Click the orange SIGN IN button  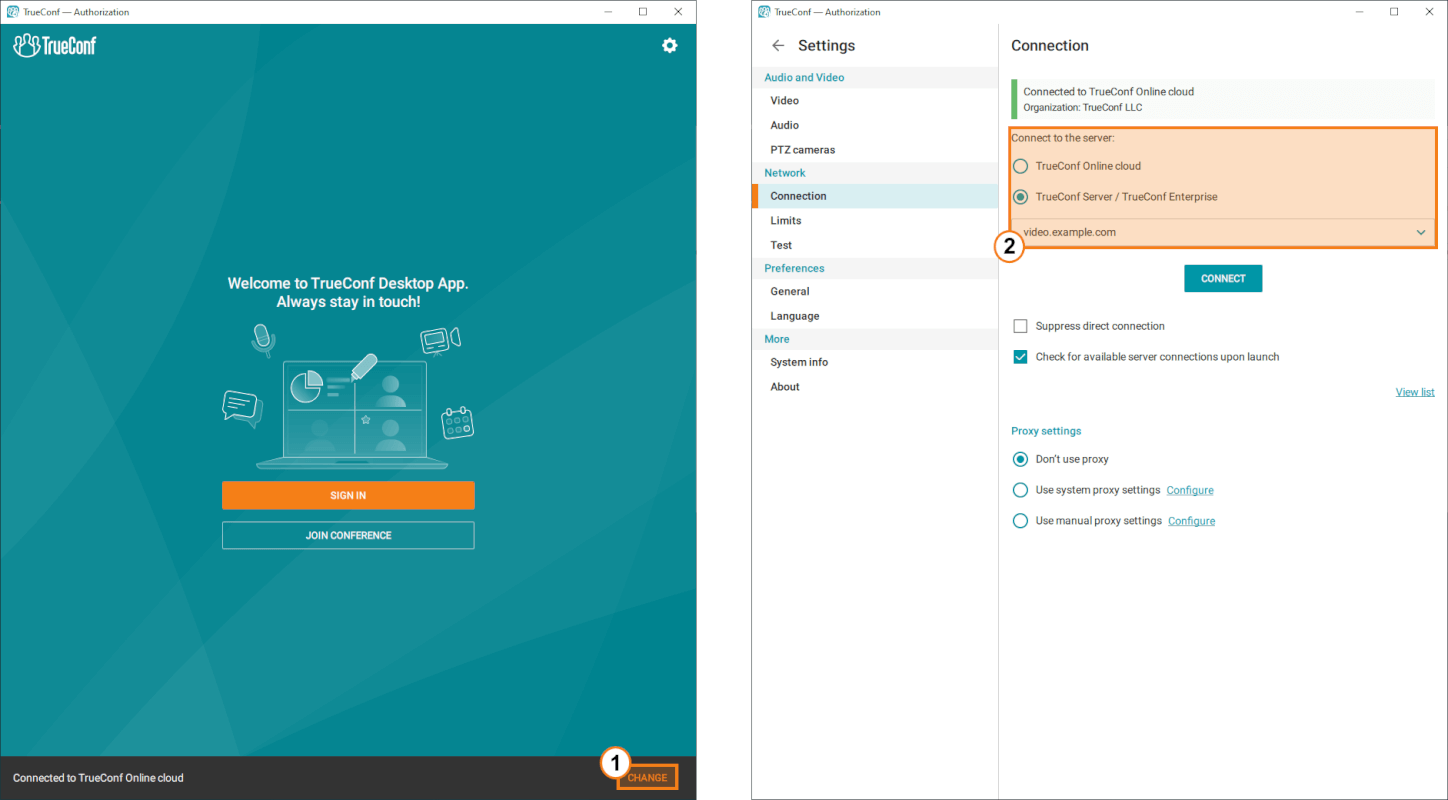348,495
